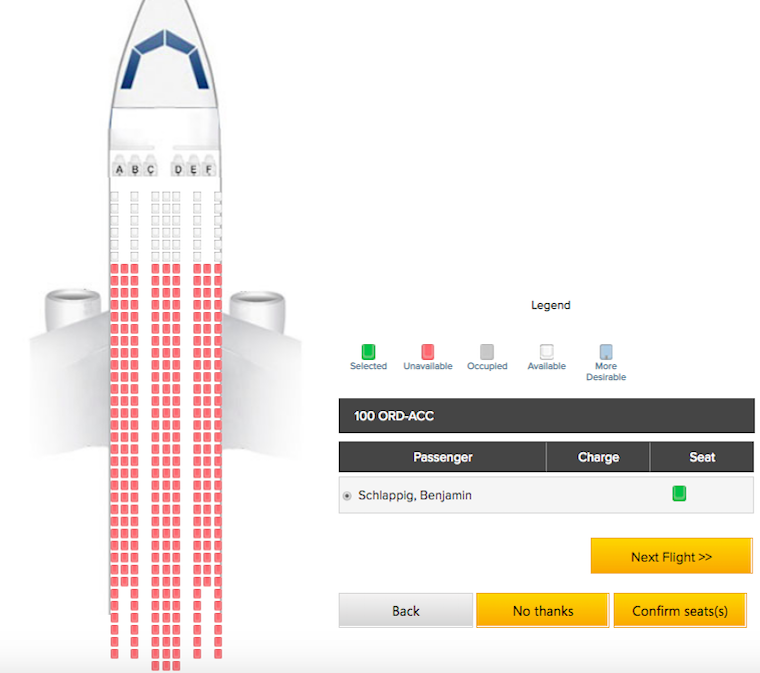This screenshot has height=673, width=760.
Task: Click the Charge column header
Action: [598, 456]
